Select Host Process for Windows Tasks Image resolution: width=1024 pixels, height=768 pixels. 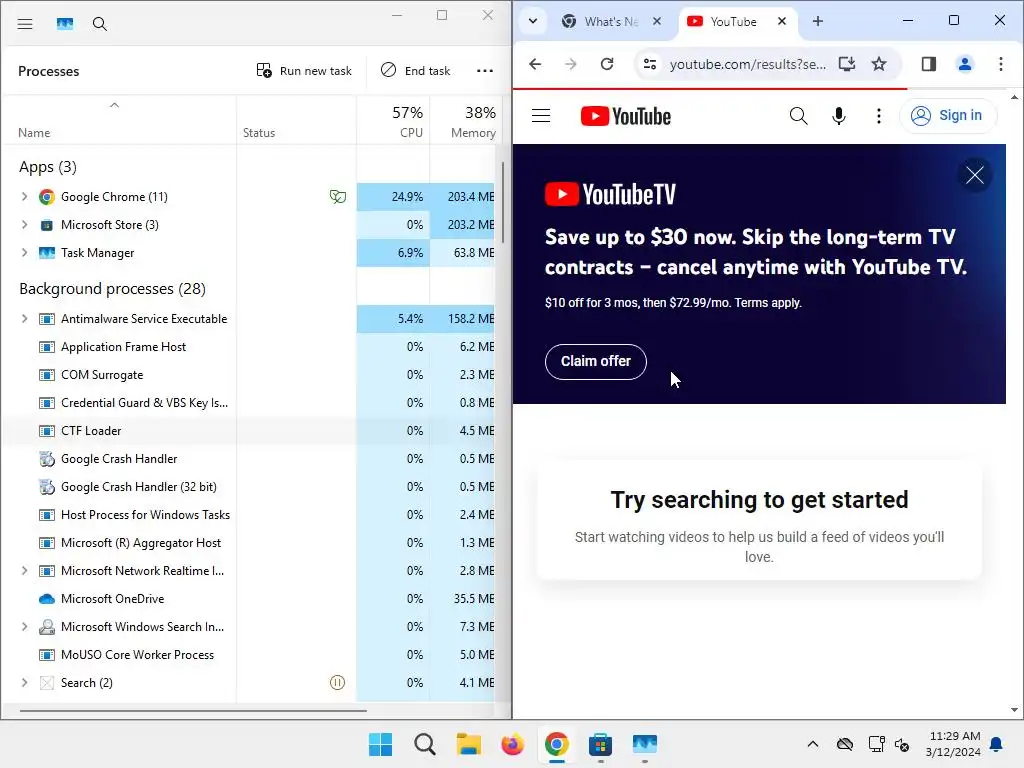coord(145,515)
